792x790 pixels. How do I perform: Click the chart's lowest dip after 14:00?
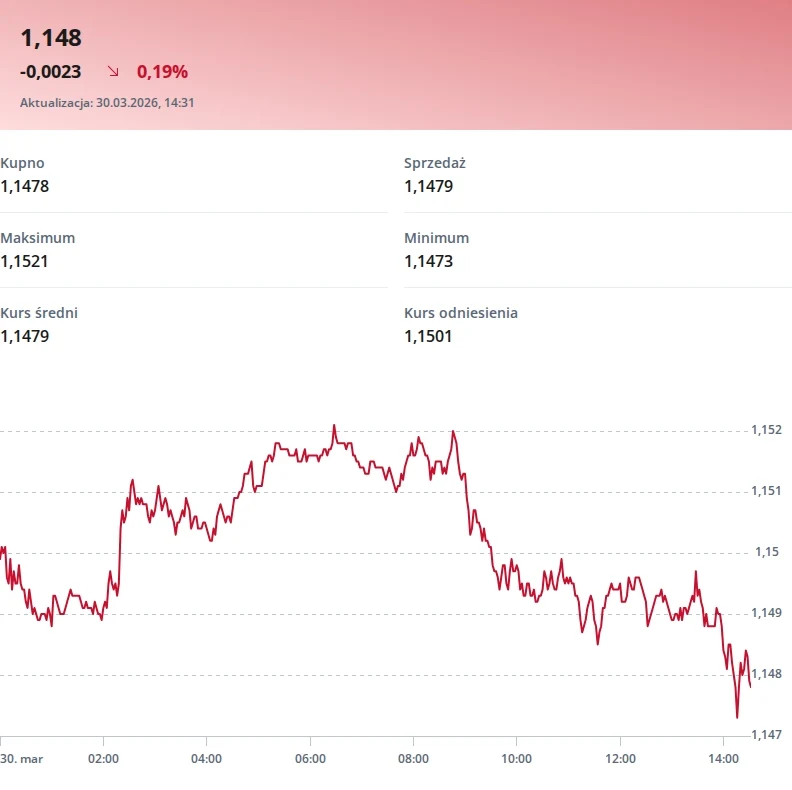737,716
